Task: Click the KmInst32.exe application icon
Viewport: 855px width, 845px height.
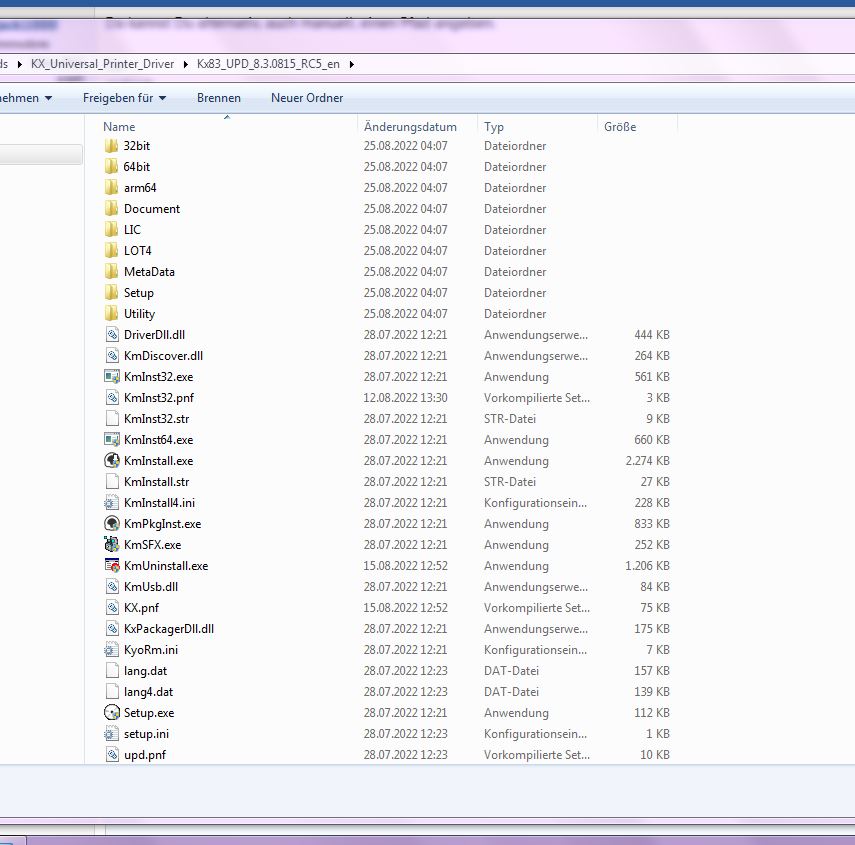Action: coord(112,376)
